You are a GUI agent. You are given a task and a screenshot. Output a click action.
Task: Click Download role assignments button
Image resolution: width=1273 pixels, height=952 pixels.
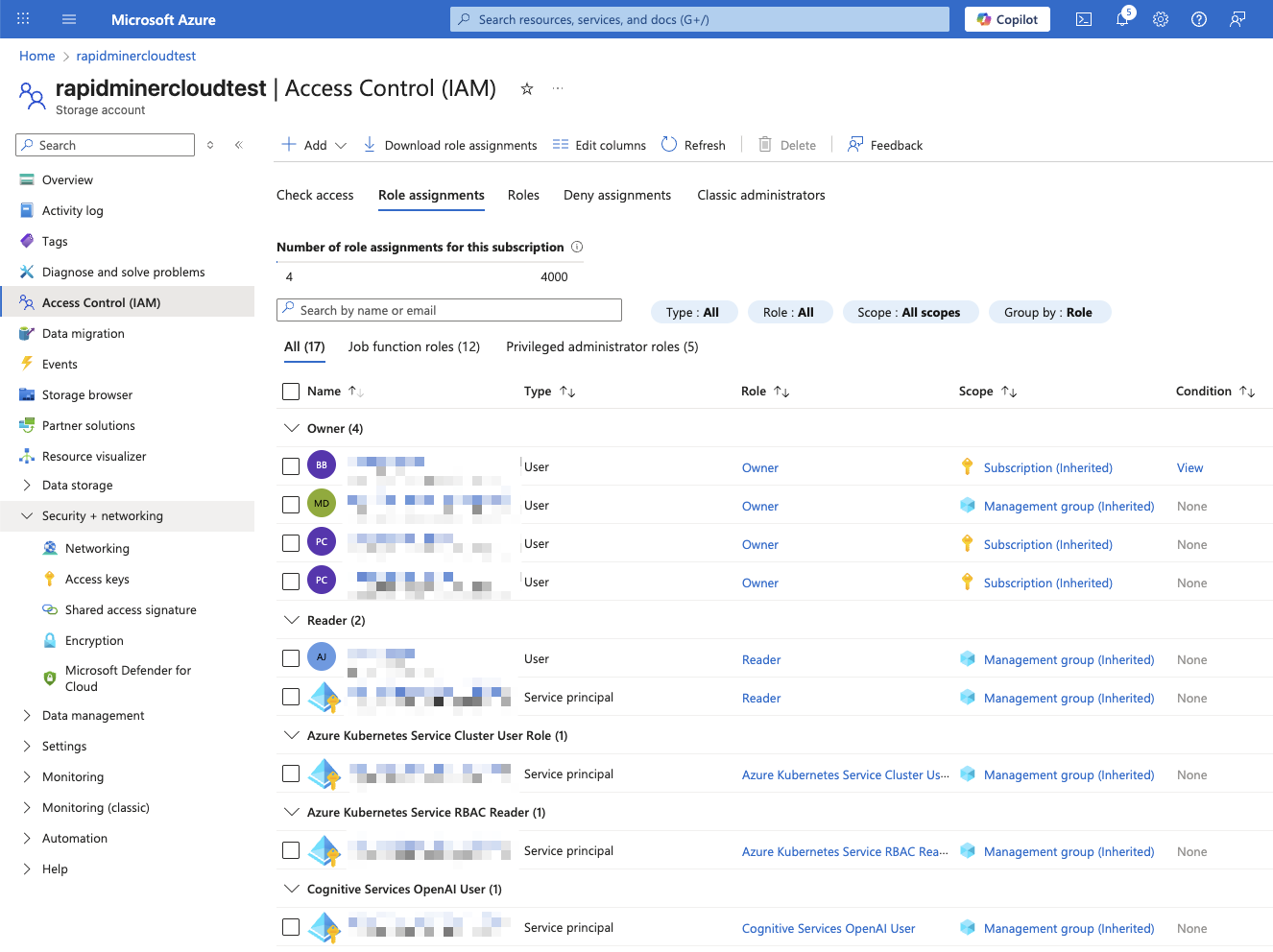click(450, 145)
